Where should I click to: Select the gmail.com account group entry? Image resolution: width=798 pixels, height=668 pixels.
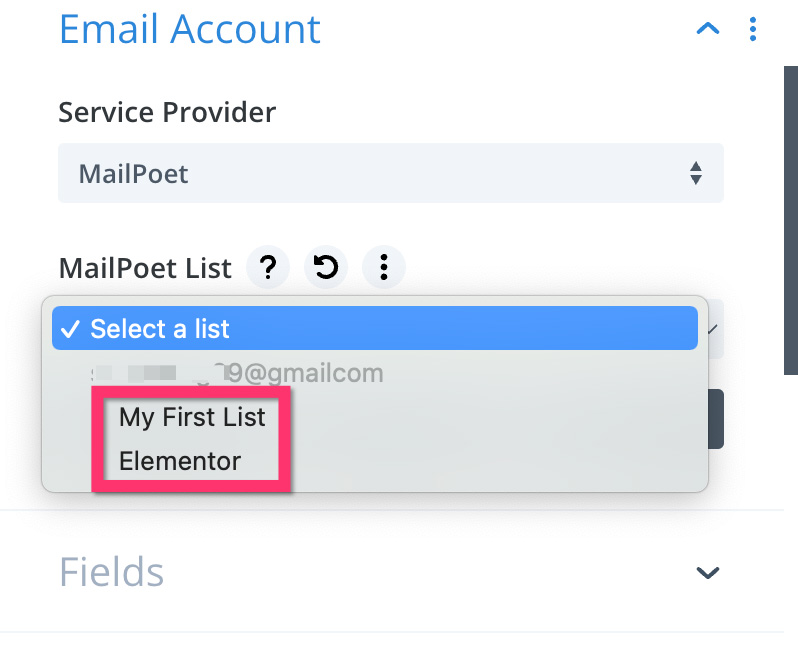click(237, 373)
